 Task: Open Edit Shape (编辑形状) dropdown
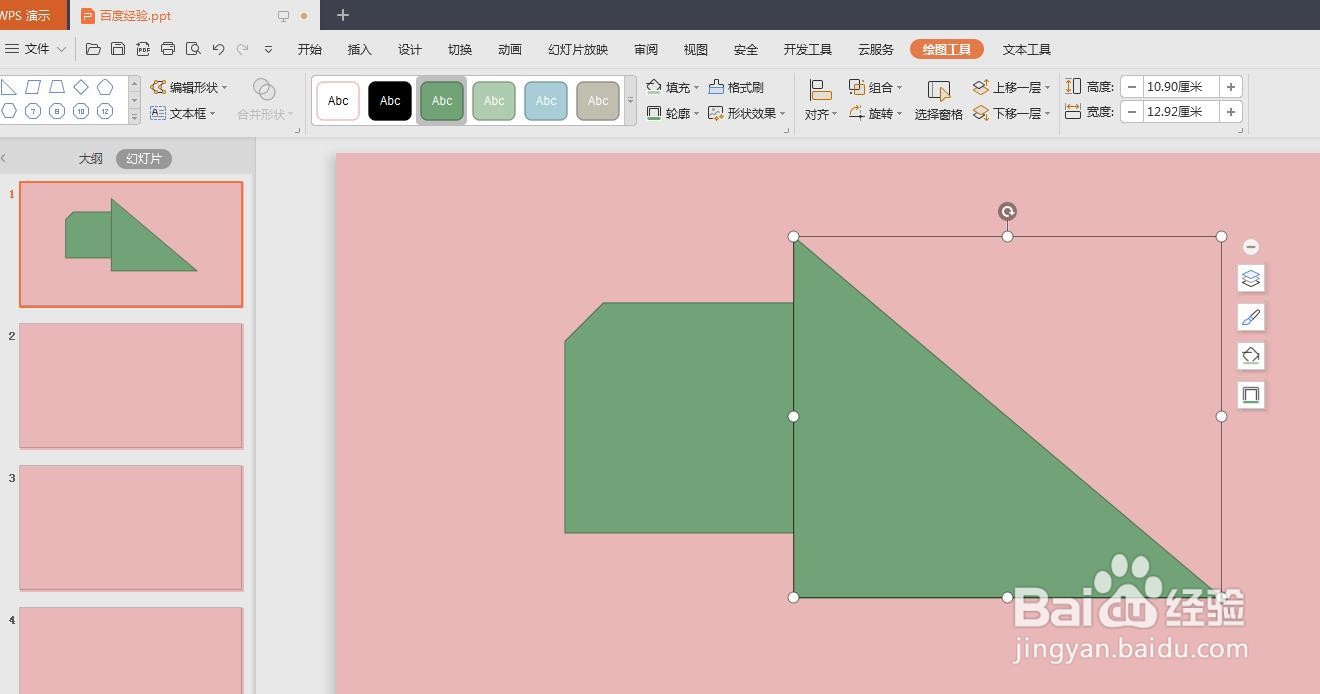click(189, 87)
